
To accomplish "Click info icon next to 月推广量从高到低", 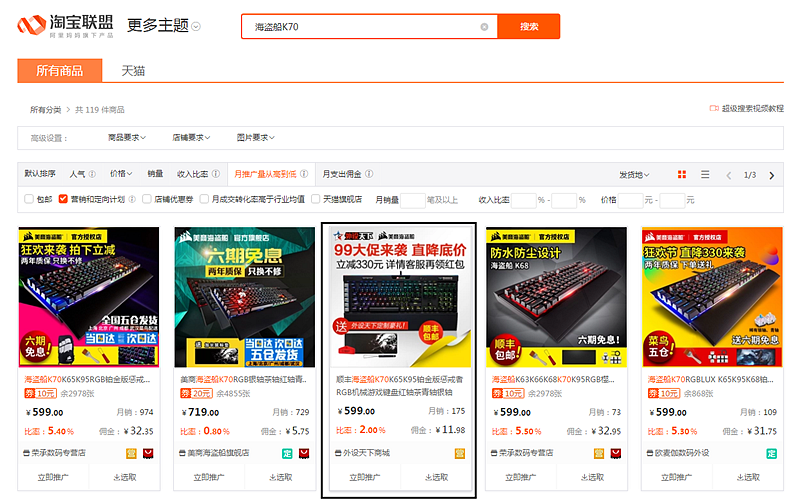I will coord(304,174).
